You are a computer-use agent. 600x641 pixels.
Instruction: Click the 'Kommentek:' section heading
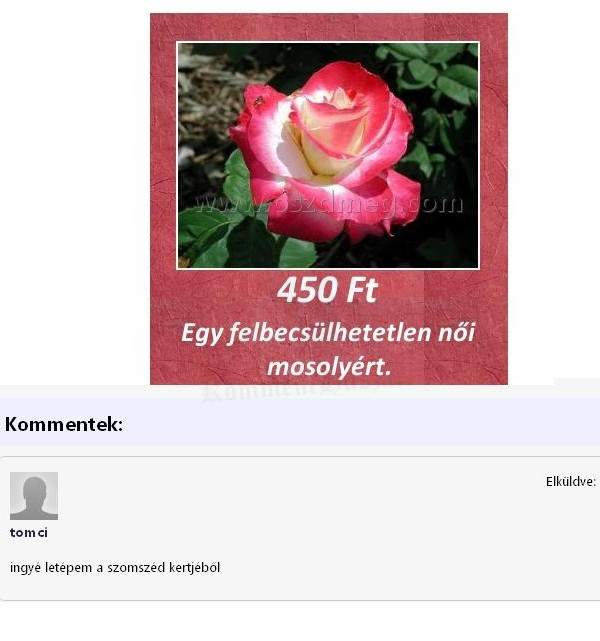click(64, 424)
